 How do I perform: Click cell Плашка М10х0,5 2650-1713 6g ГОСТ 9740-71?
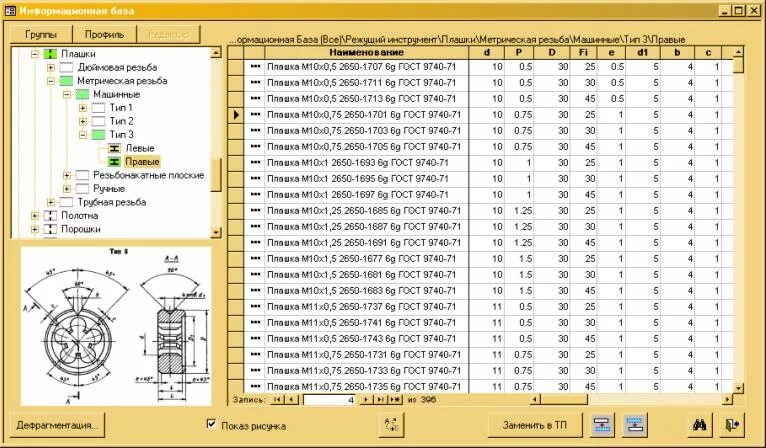(366, 99)
